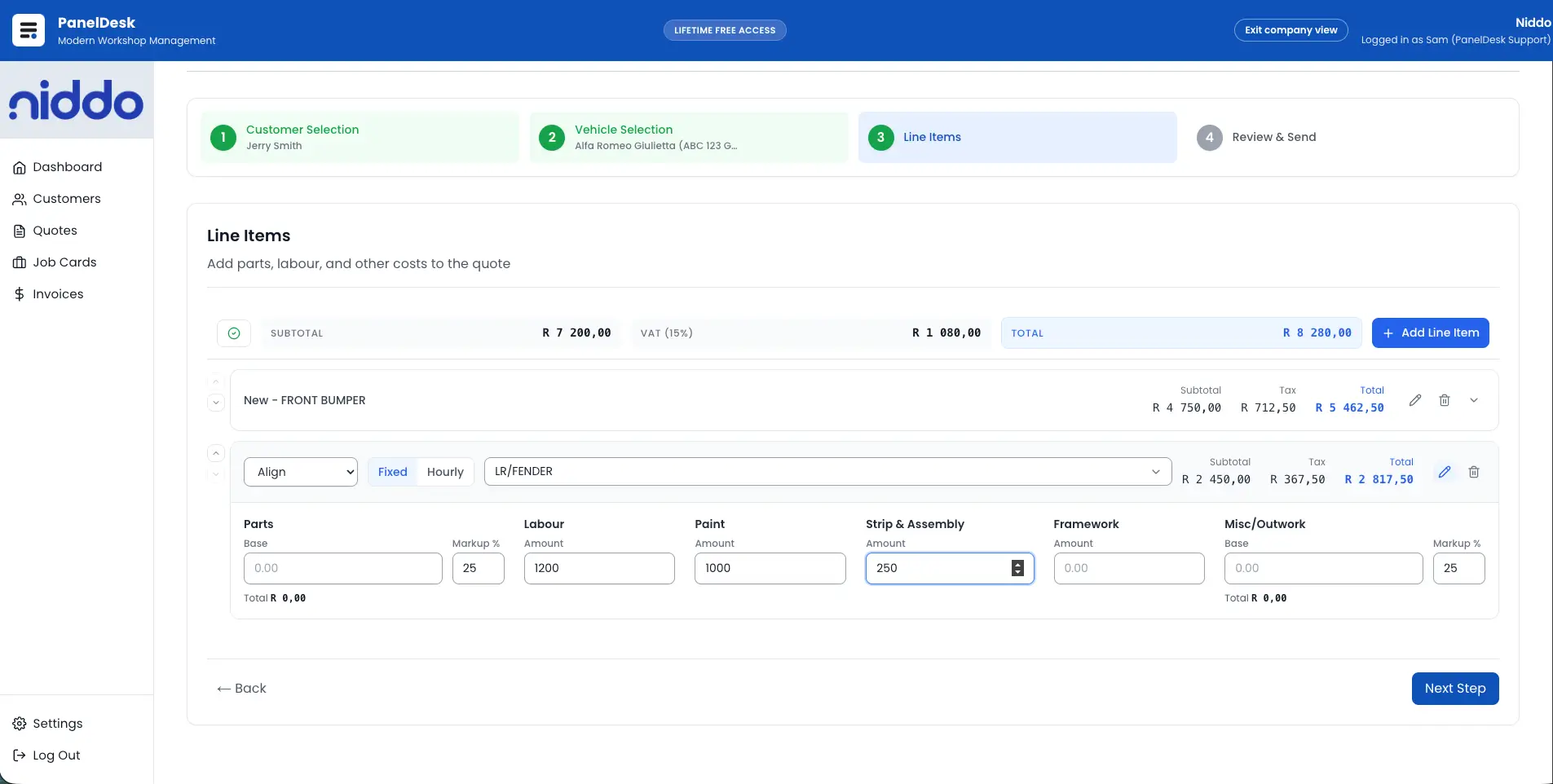Delete the LR/FENDER line item

[1473, 472]
